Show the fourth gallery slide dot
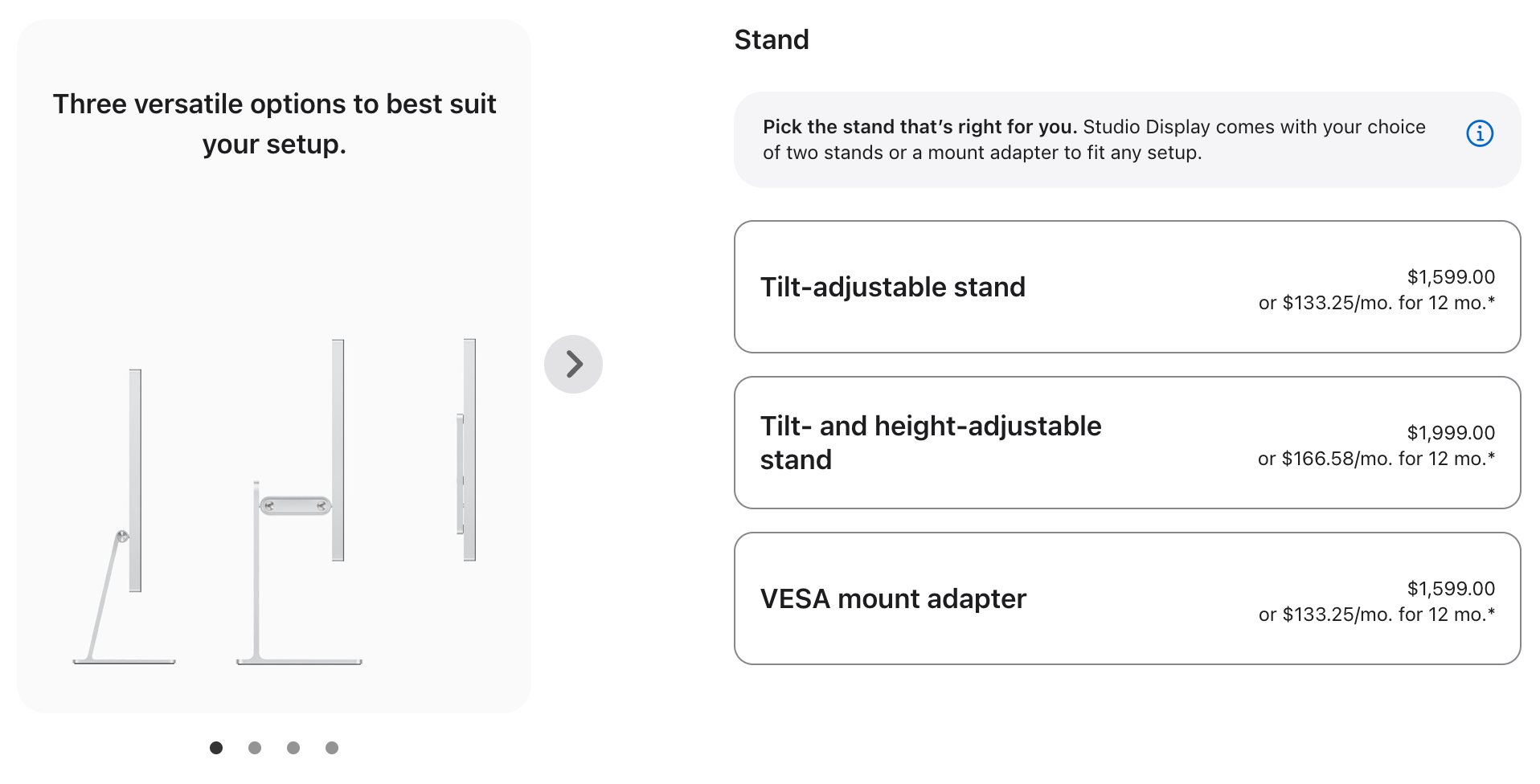This screenshot has width=1540, height=784. coord(332,748)
